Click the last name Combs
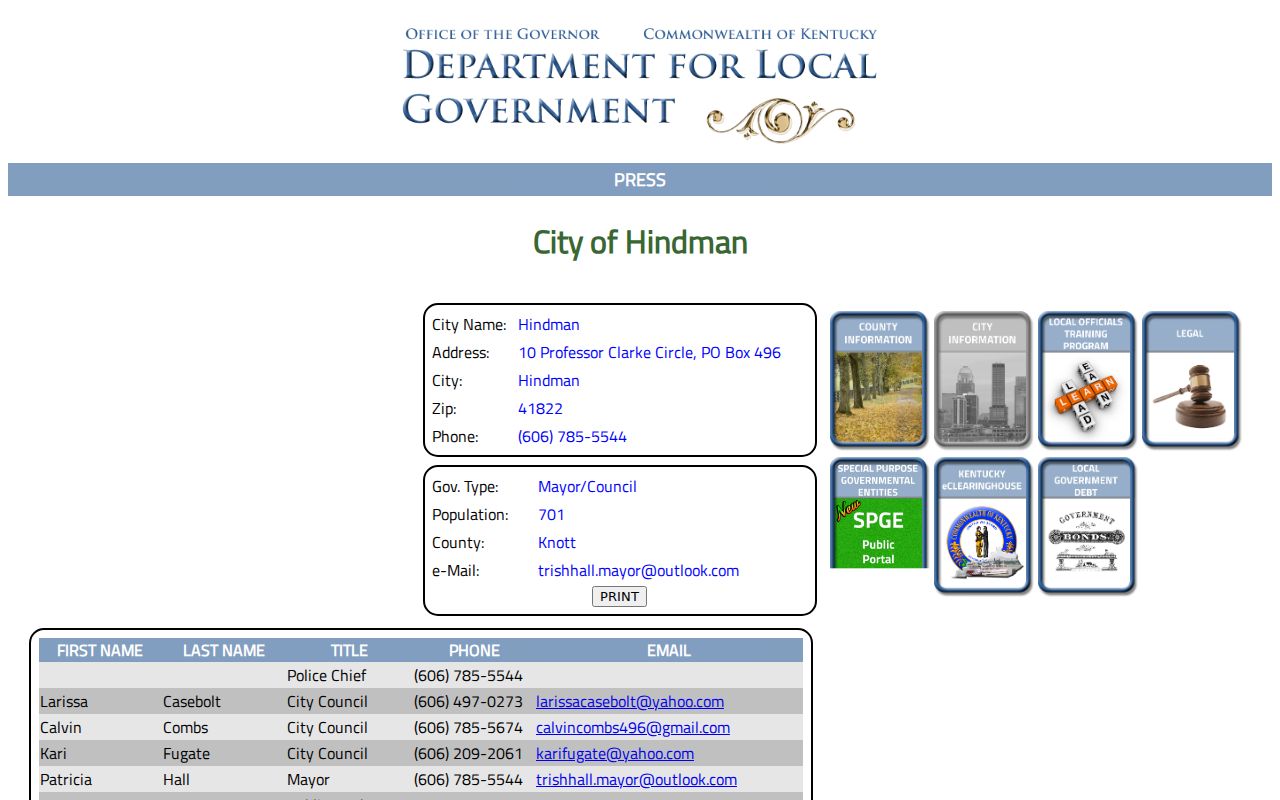The image size is (1280, 800). coord(186,728)
